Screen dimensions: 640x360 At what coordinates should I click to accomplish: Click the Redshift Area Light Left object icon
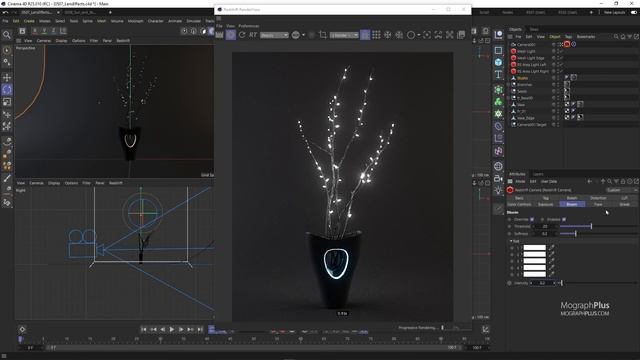513,64
